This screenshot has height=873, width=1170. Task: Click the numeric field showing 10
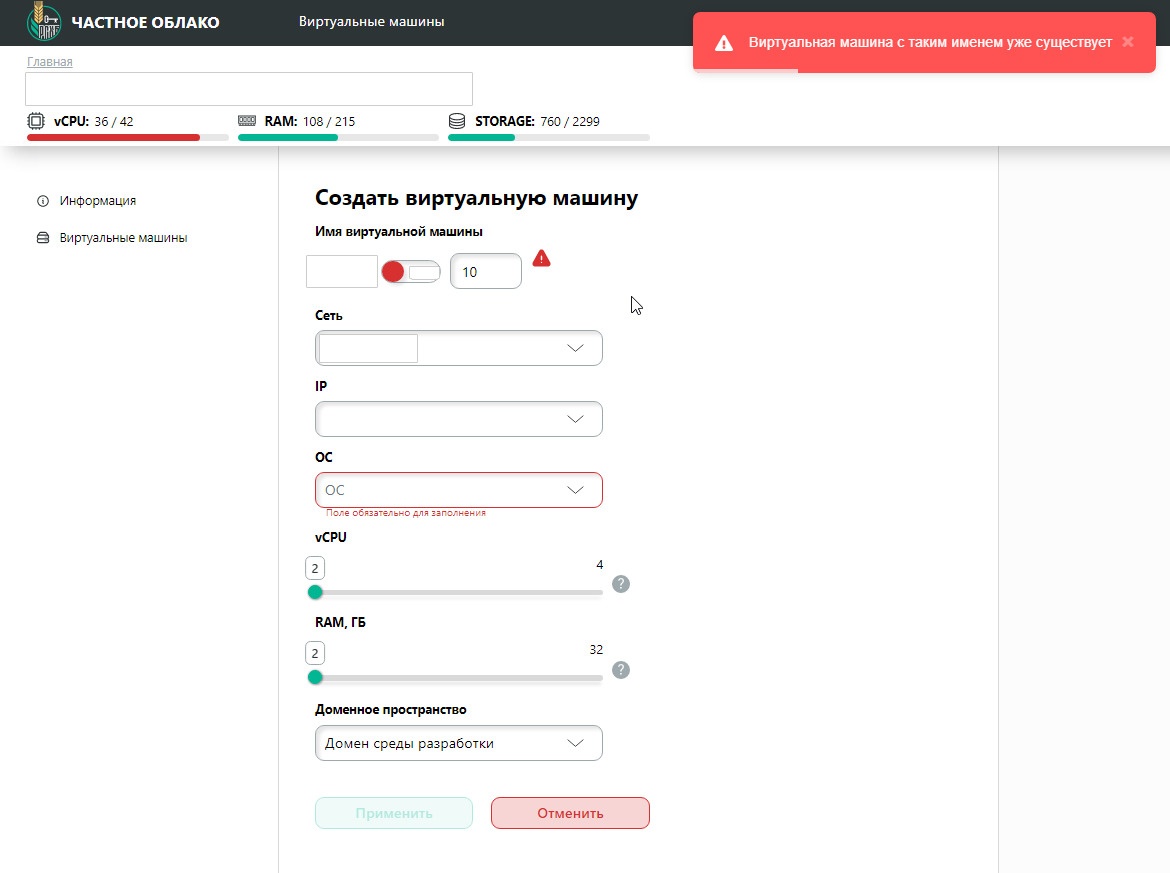pyautogui.click(x=485, y=271)
